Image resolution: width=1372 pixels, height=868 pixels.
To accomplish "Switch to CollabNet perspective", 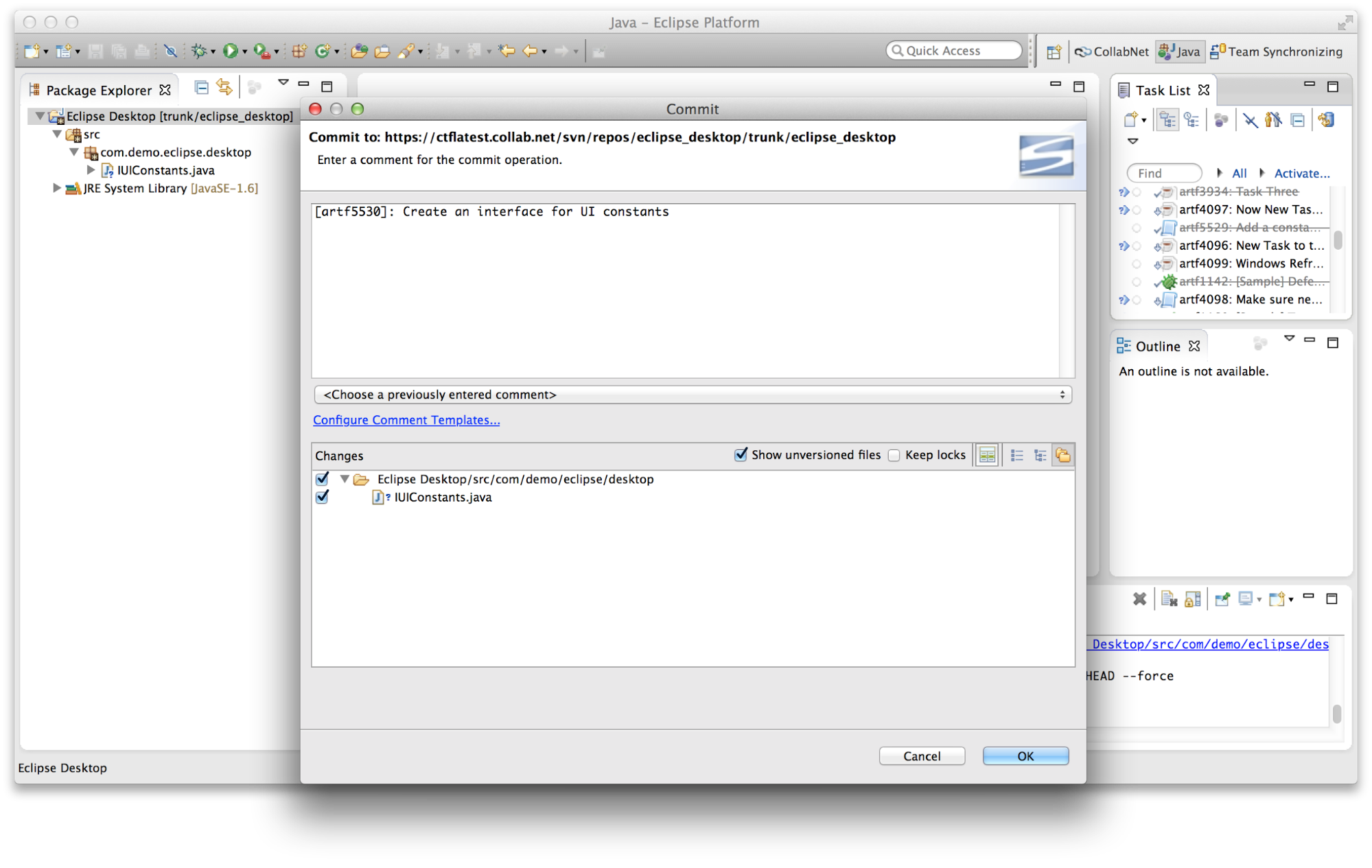I will pos(1112,51).
